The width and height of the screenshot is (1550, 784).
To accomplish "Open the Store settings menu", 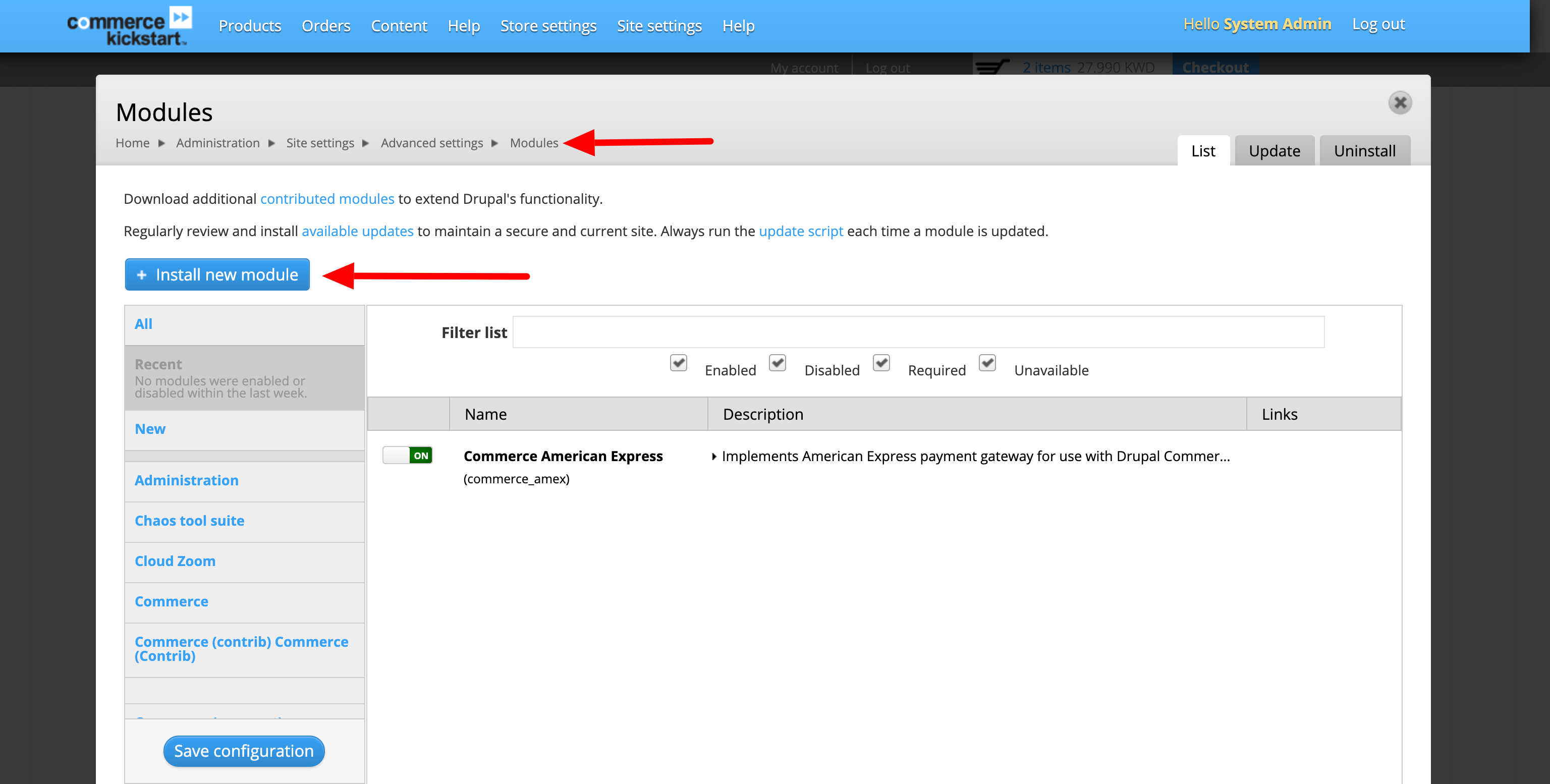I will pyautogui.click(x=547, y=26).
